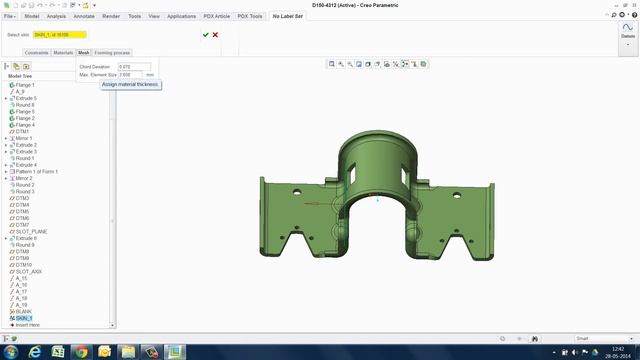Click the Open file icon in quick access toolbar
The height and width of the screenshot is (360, 640).
(x=24, y=5)
